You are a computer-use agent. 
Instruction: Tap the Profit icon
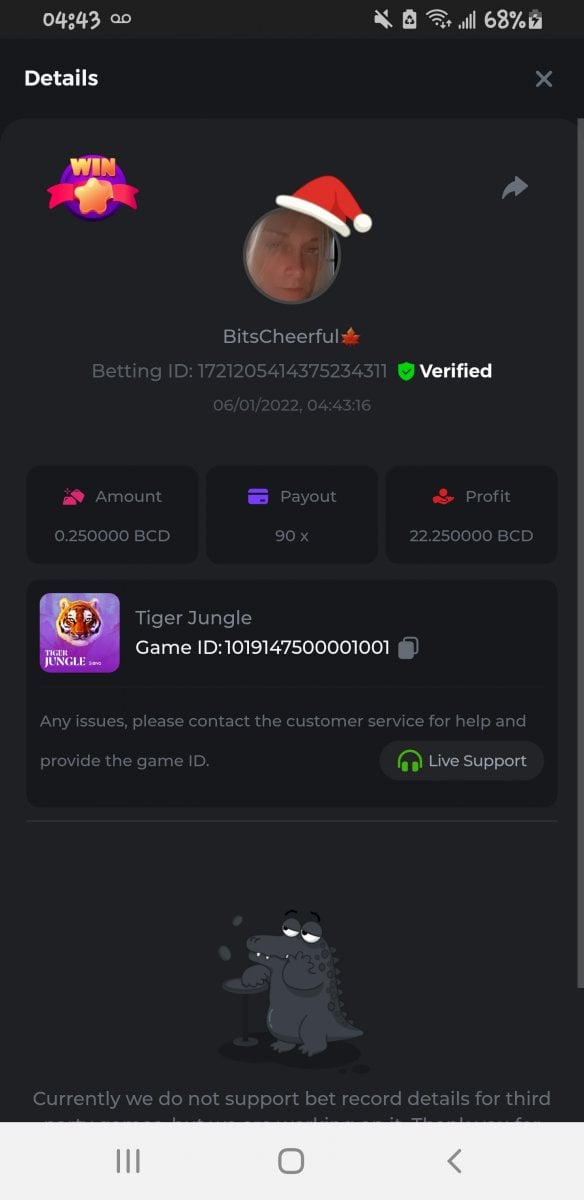(x=444, y=496)
